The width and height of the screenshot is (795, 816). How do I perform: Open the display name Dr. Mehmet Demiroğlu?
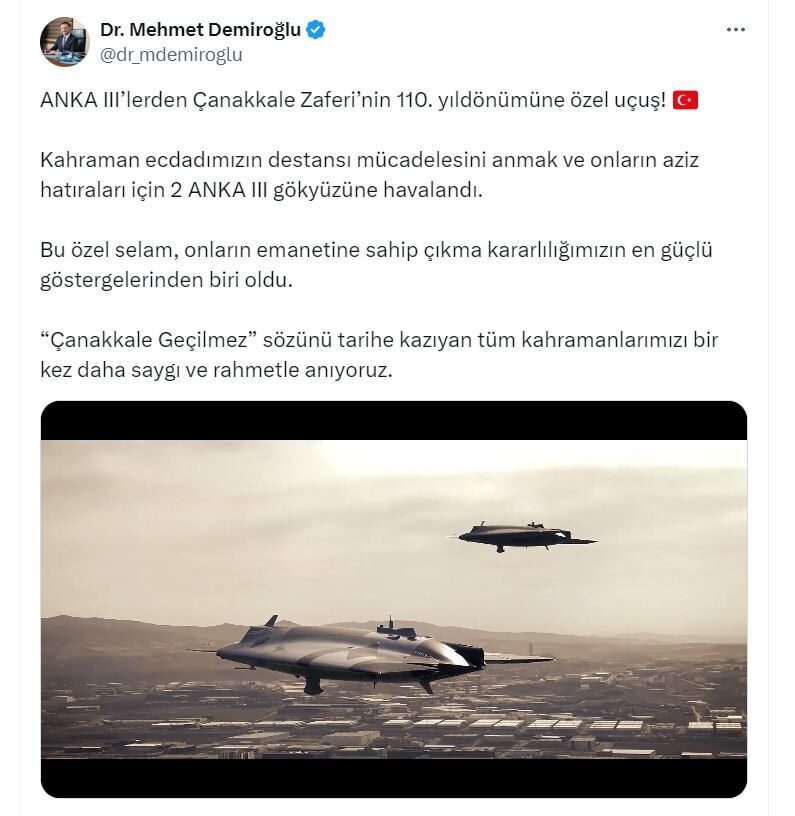point(200,30)
